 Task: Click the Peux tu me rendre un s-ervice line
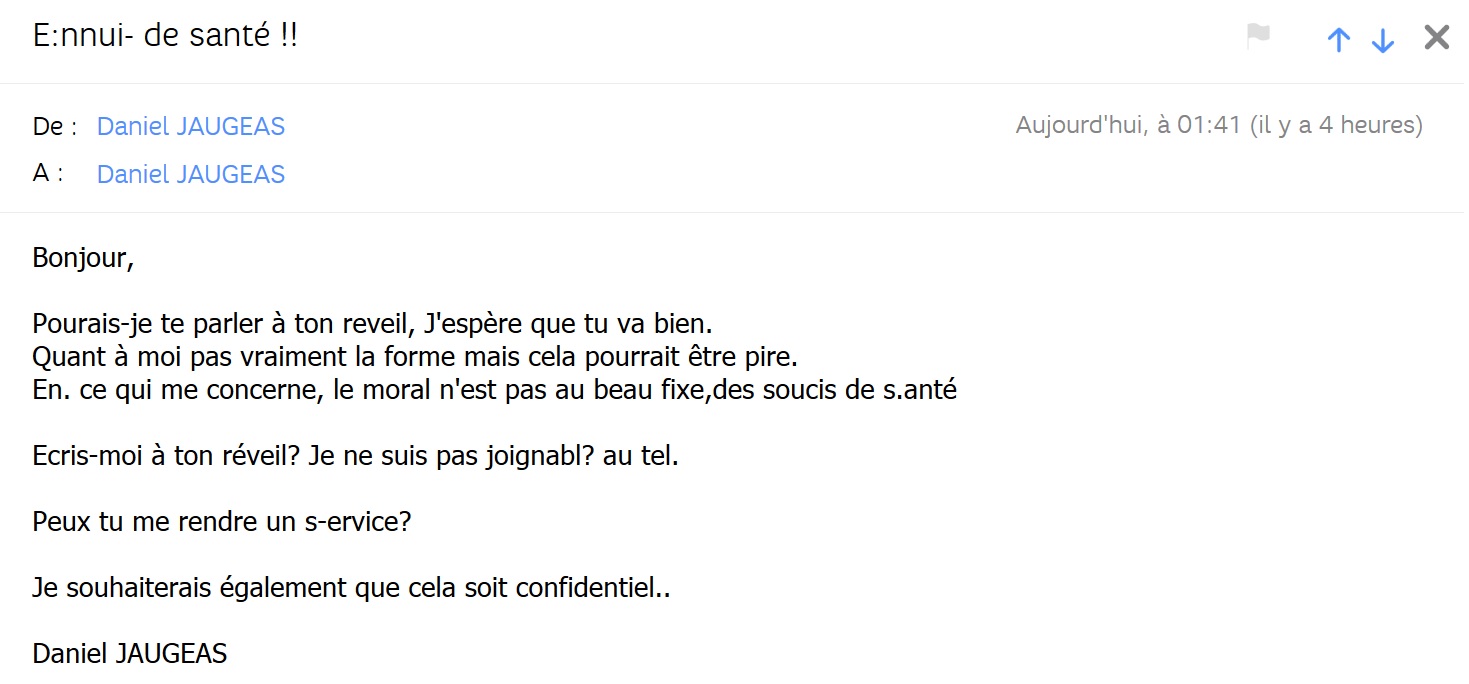[x=222, y=522]
